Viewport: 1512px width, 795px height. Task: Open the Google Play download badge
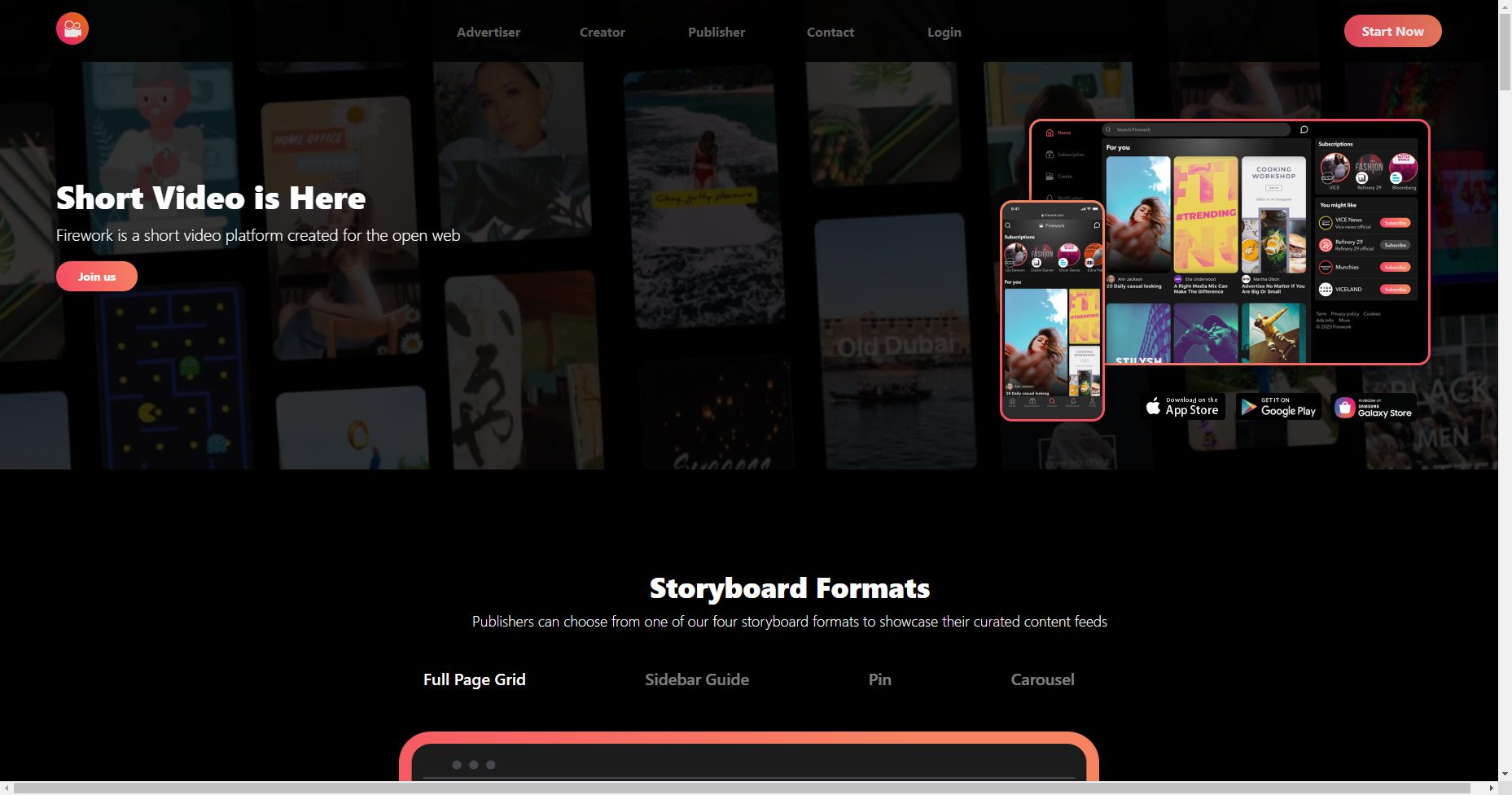coord(1278,406)
